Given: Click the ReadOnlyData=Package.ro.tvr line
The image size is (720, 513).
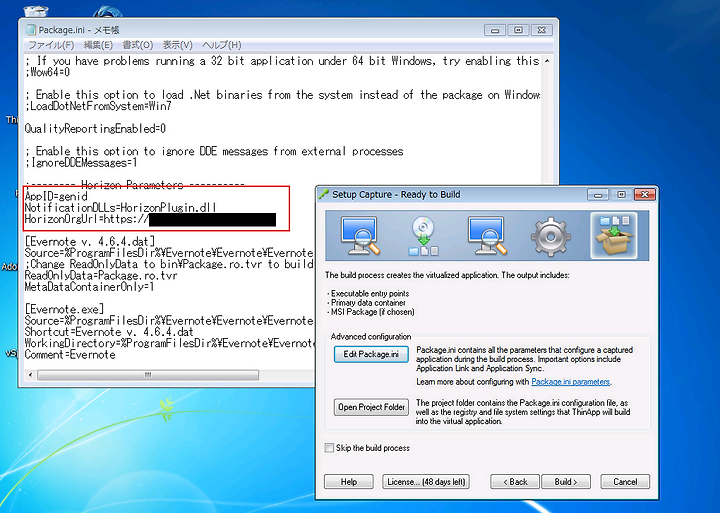Looking at the screenshot, I should (x=101, y=276).
